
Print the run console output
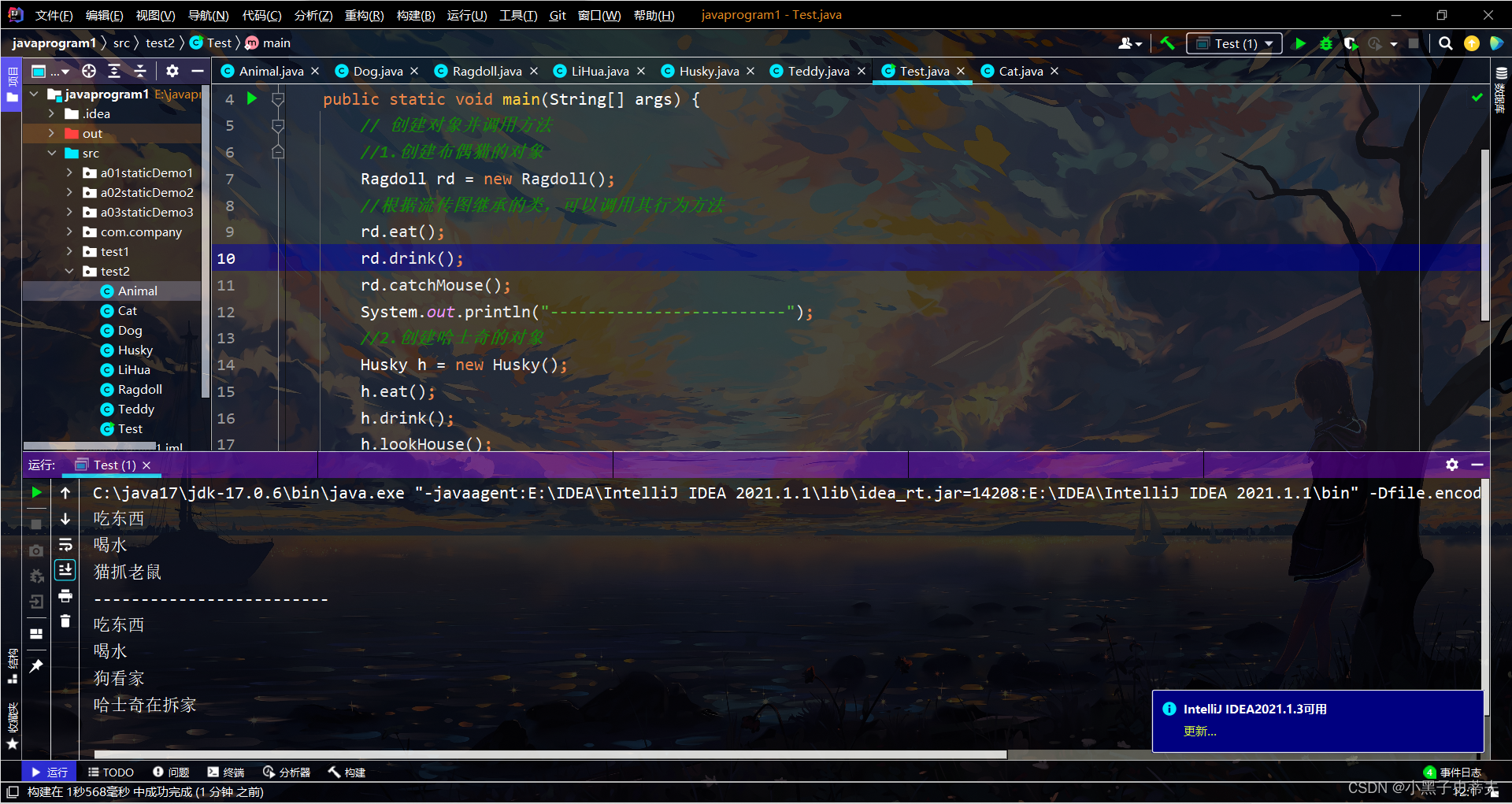pos(65,595)
